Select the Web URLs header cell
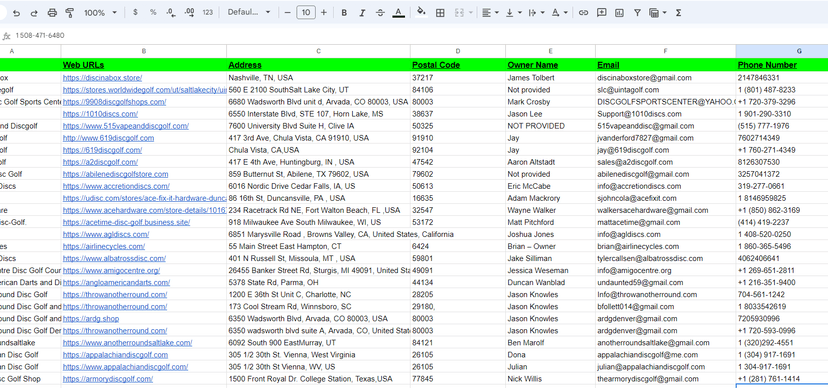828x388 pixels. 144,65
